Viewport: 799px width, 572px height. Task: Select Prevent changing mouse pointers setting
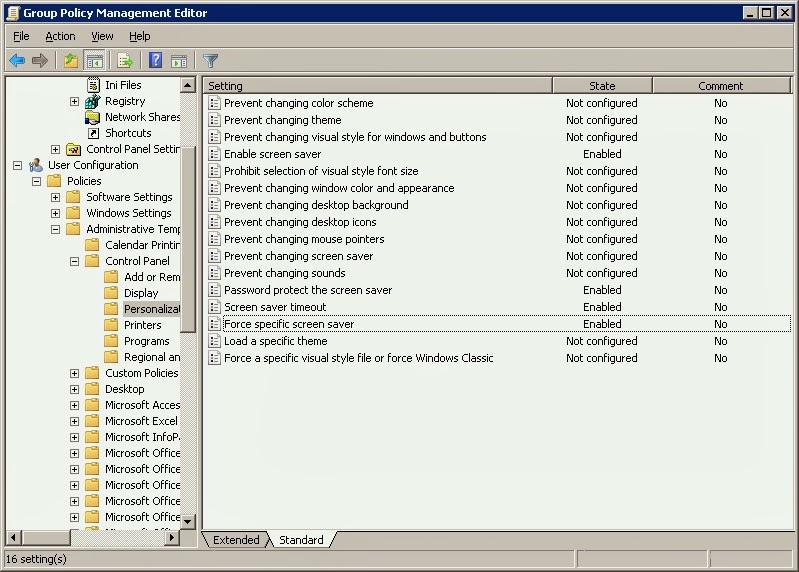(304, 239)
